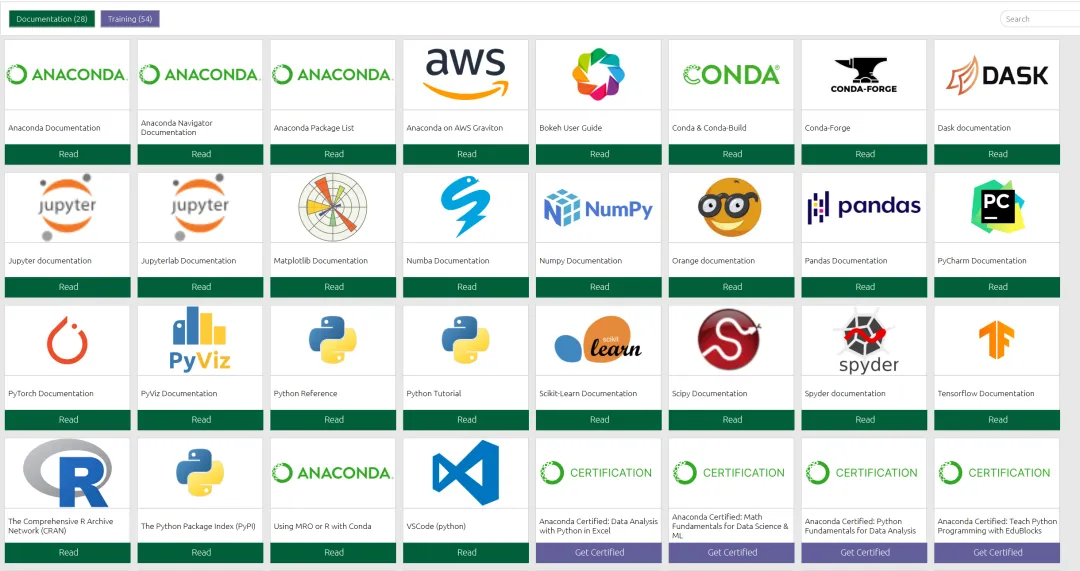Click Read under Matplotlib Documentation
This screenshot has width=1080, height=571.
click(333, 287)
